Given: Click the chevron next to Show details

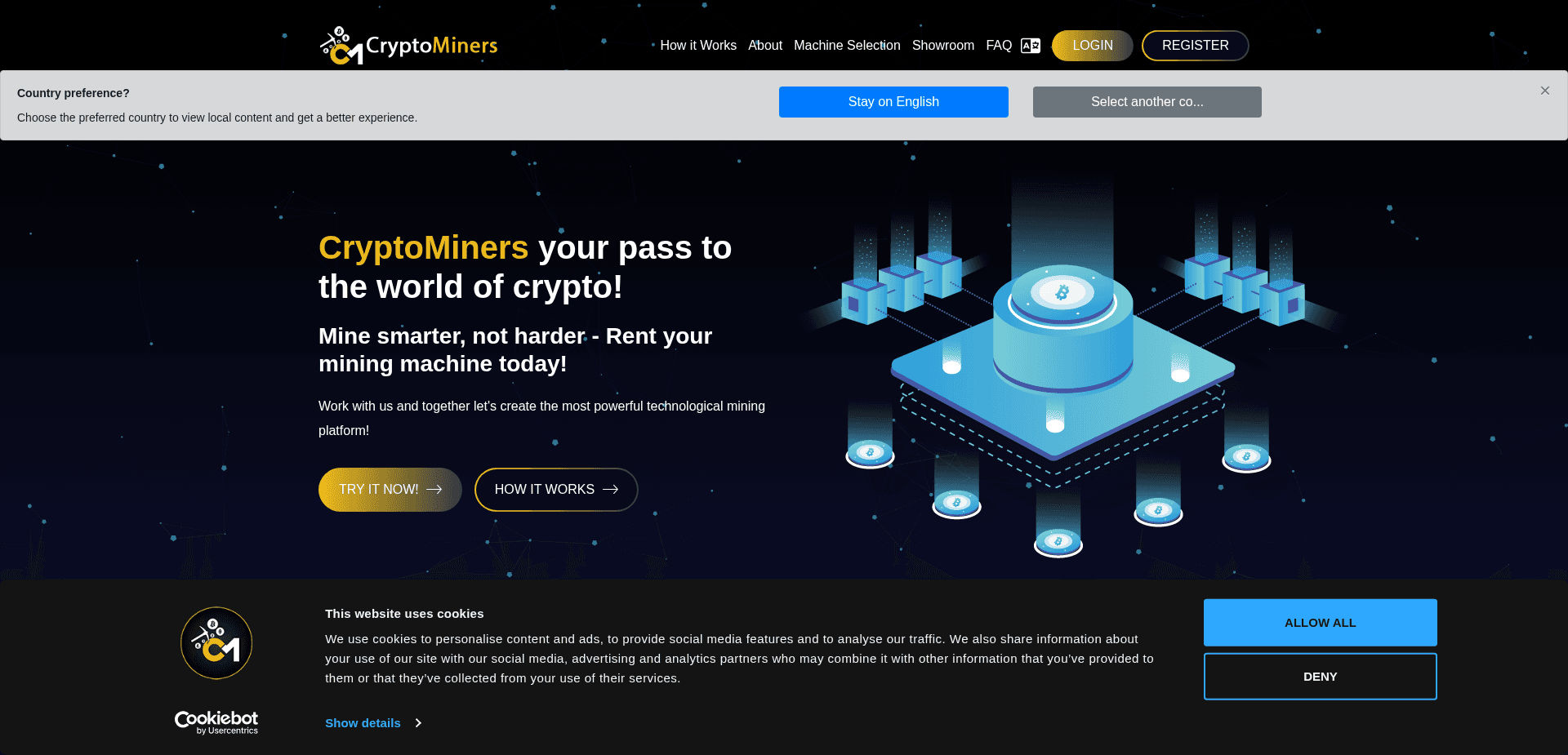Looking at the screenshot, I should (417, 723).
